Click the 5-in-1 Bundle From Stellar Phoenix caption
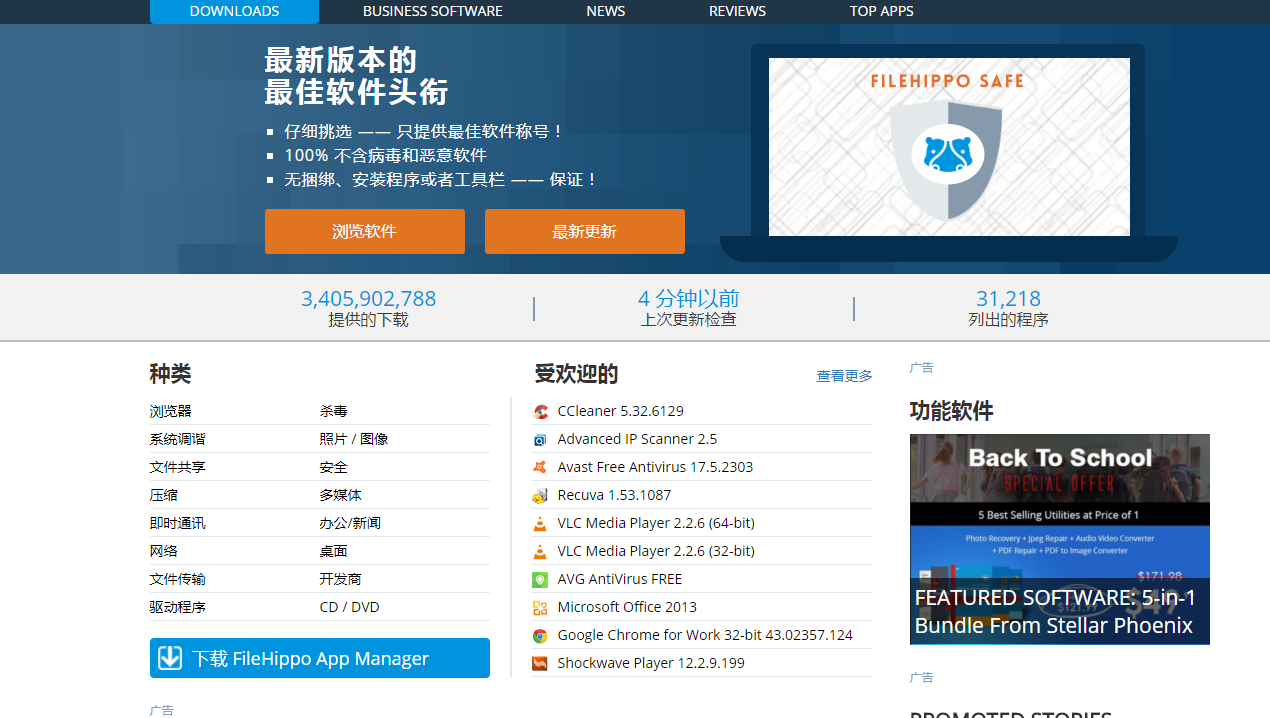The height and width of the screenshot is (718, 1270). click(x=1055, y=611)
